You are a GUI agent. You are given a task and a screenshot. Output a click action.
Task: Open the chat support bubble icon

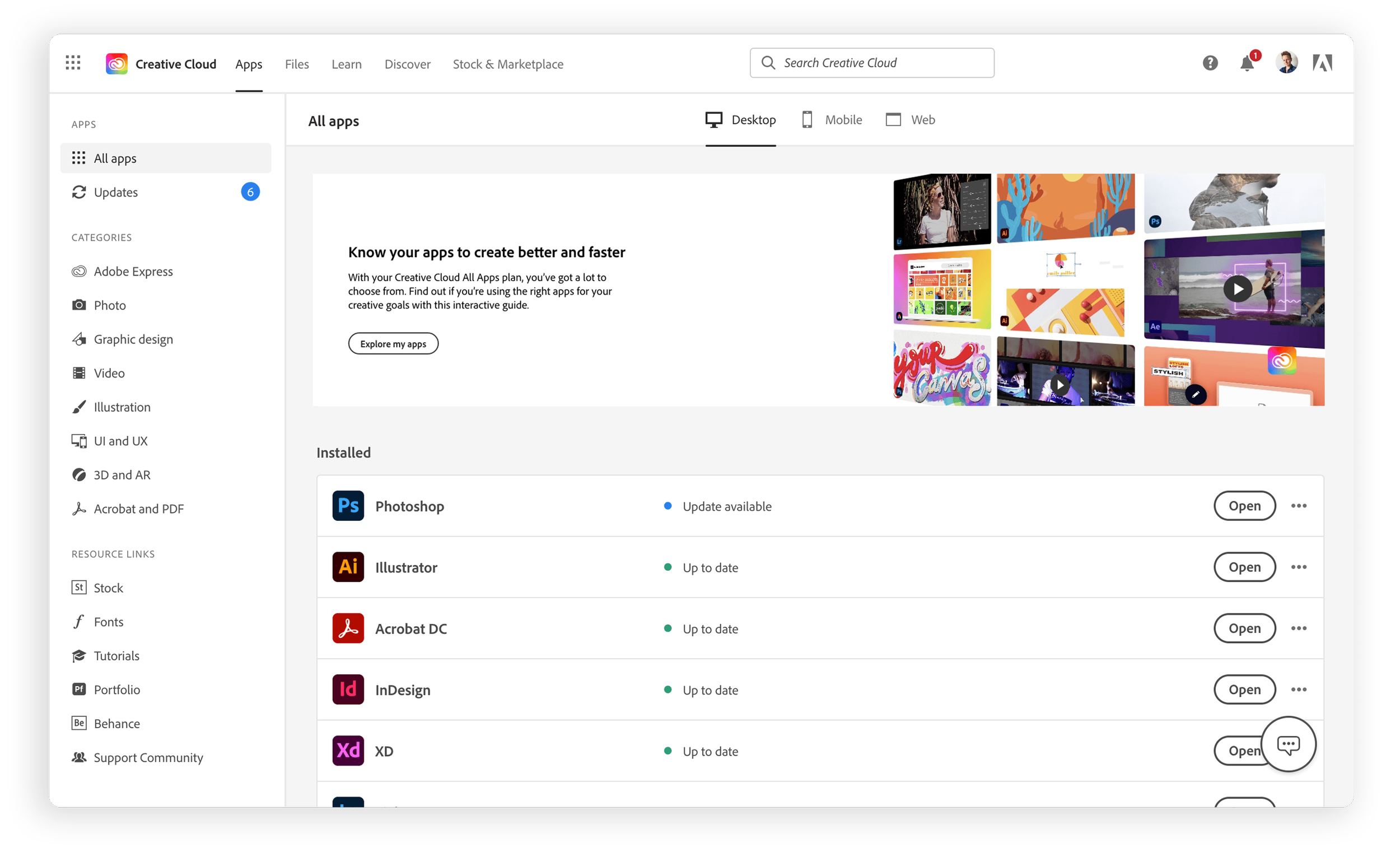coord(1289,744)
